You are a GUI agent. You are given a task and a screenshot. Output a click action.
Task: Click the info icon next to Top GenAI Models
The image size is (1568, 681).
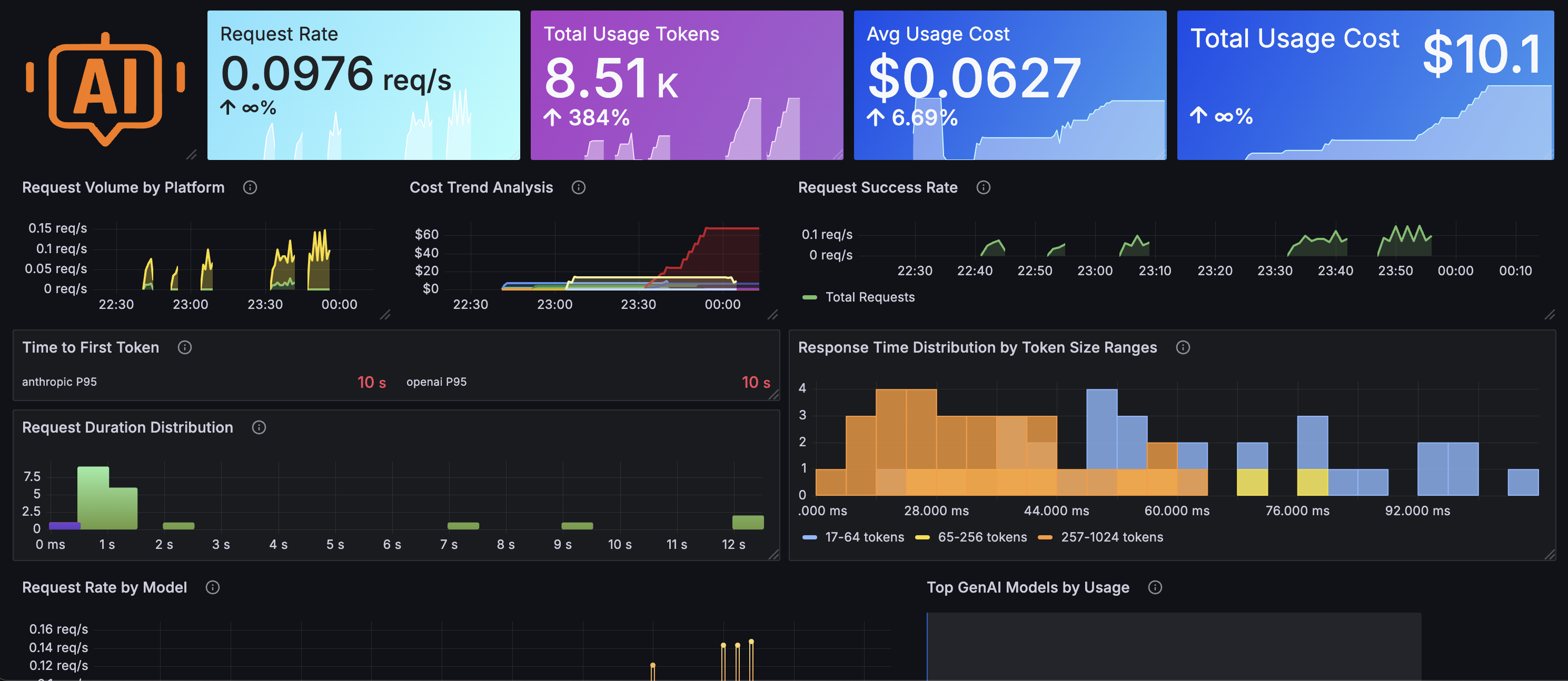click(1155, 587)
